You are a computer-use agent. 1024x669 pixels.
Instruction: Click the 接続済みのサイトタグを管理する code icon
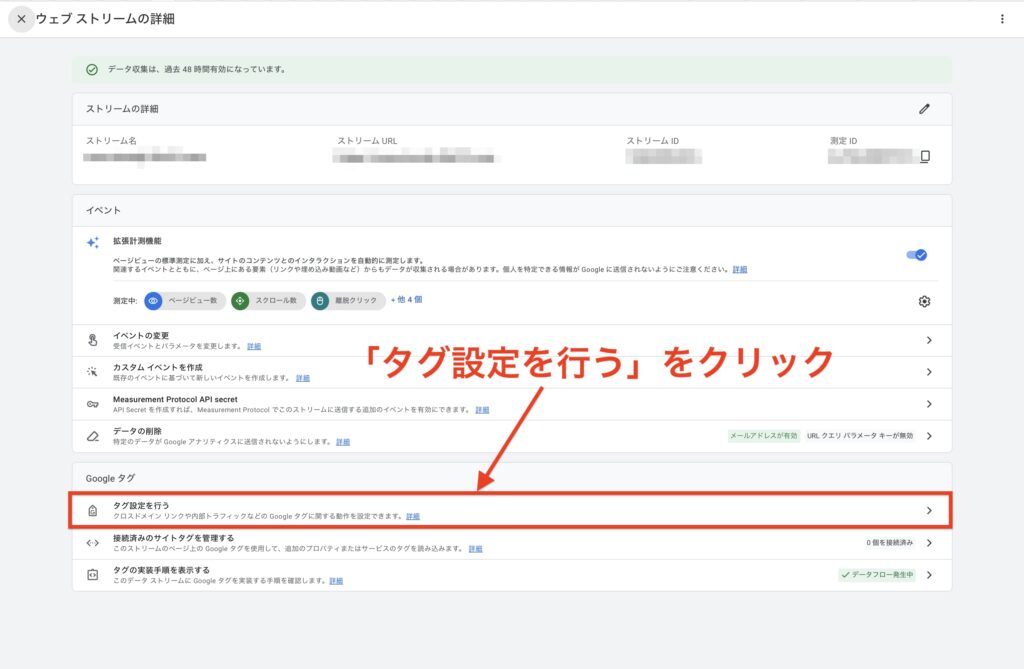tap(92, 543)
